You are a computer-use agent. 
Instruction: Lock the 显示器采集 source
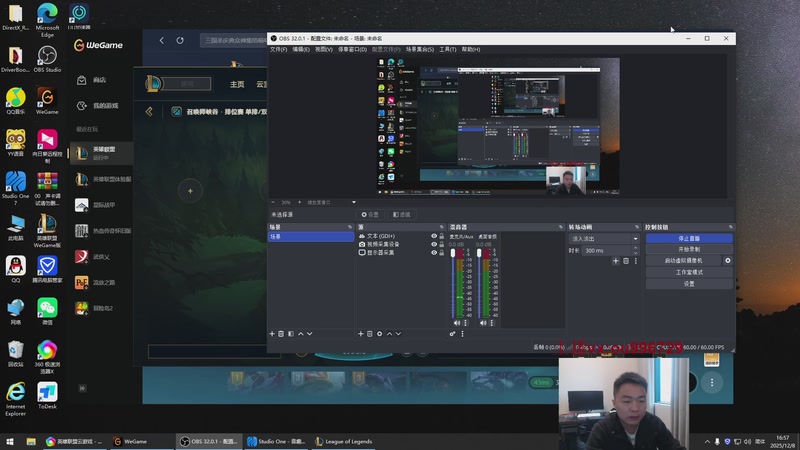(442, 253)
